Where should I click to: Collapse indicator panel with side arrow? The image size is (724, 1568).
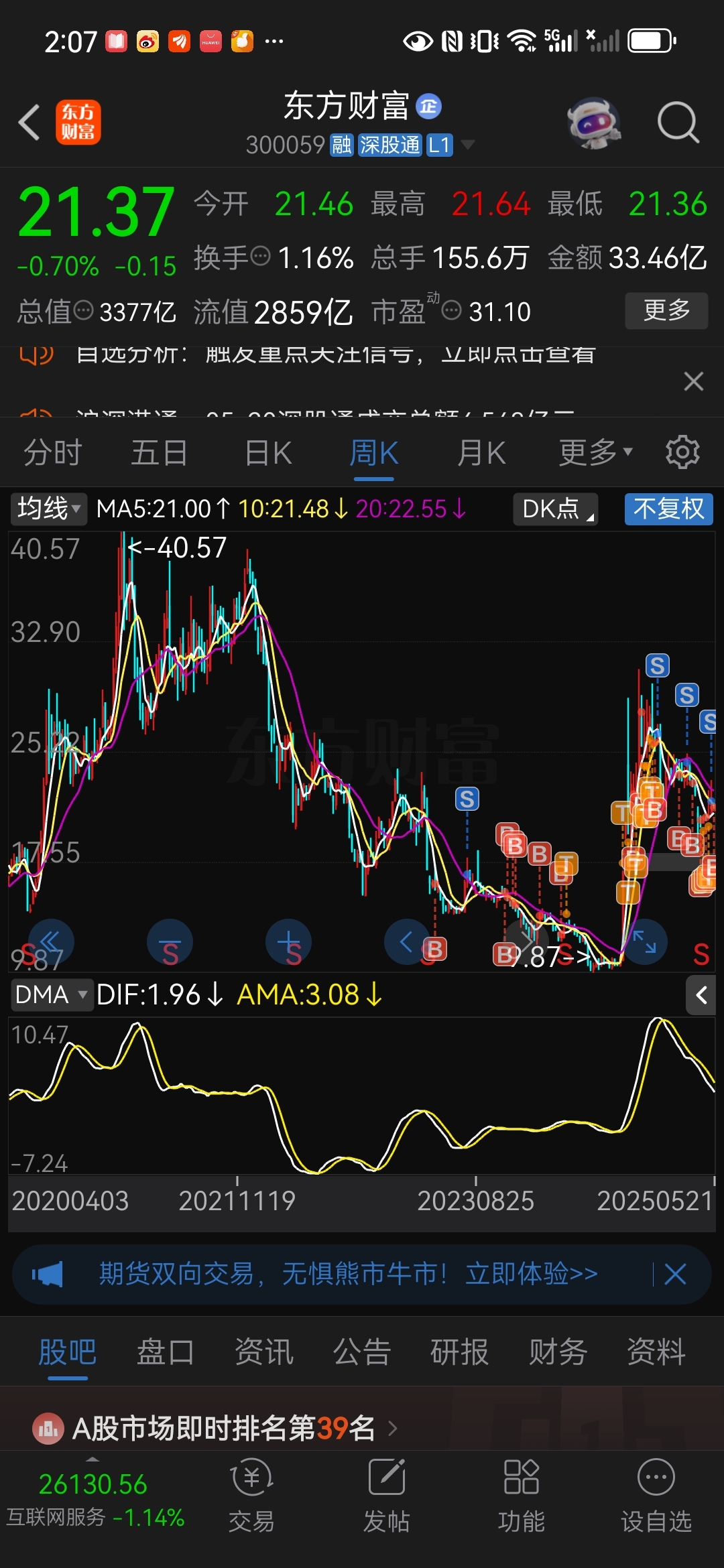click(x=701, y=995)
